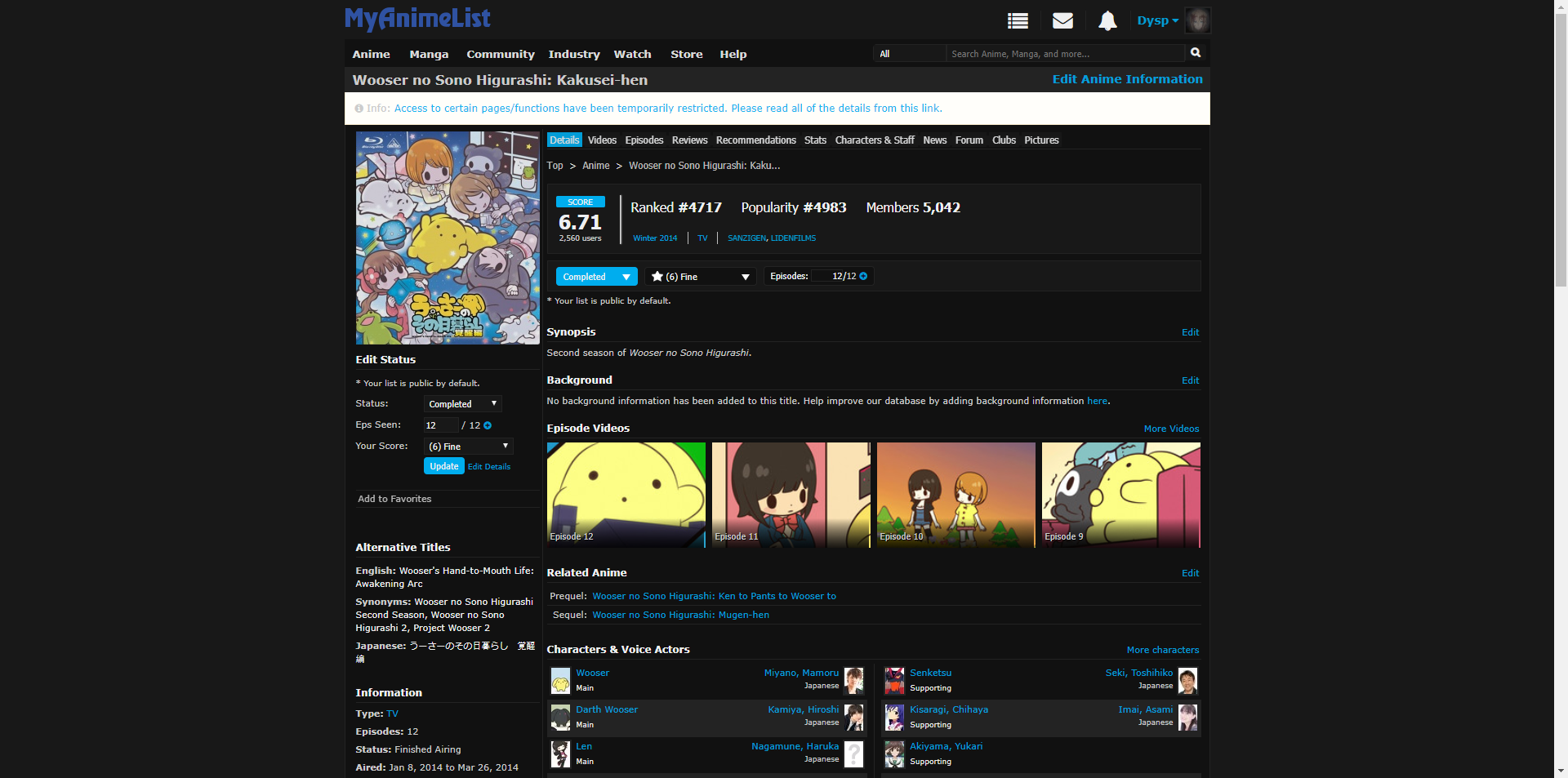Open the Help navigation menu
This screenshot has width=1568, height=778.
coord(733,54)
